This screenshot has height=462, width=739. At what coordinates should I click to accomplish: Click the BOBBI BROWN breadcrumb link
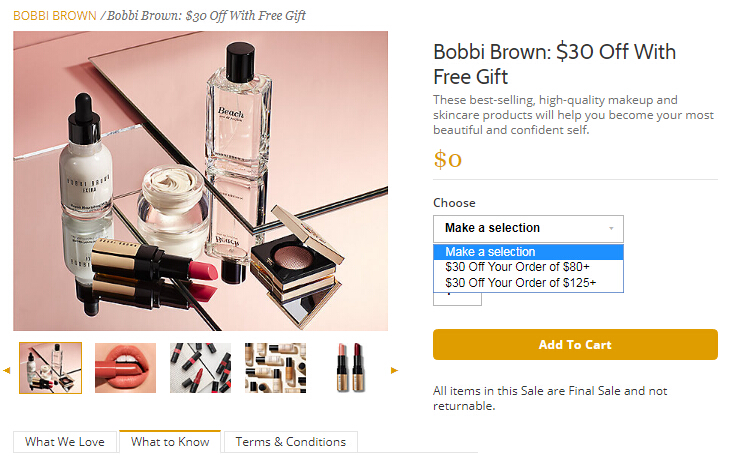point(55,16)
